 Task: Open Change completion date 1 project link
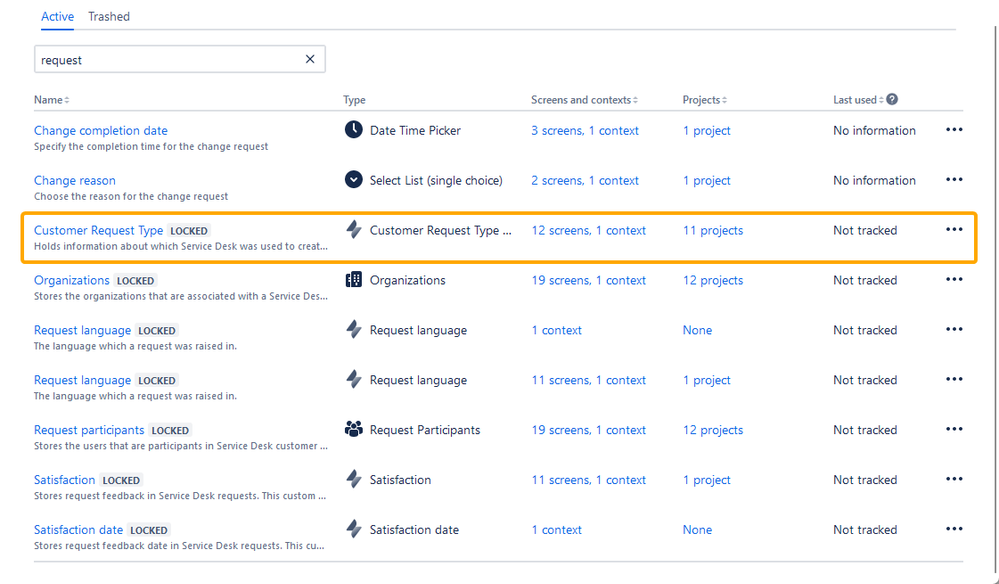(707, 131)
